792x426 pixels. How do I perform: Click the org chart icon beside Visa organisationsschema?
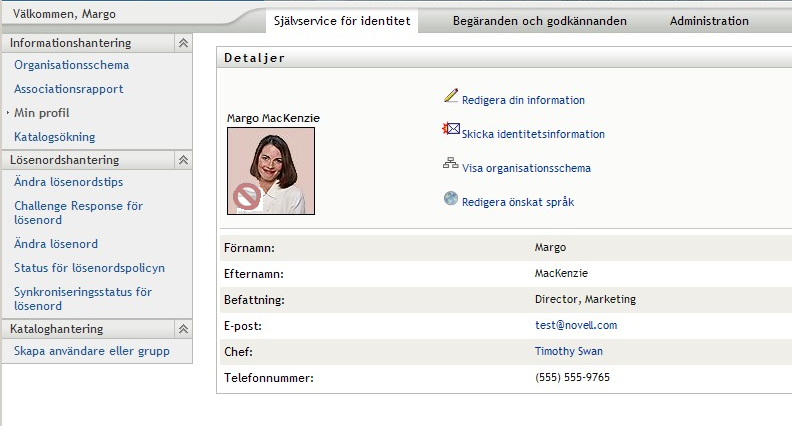point(451,163)
